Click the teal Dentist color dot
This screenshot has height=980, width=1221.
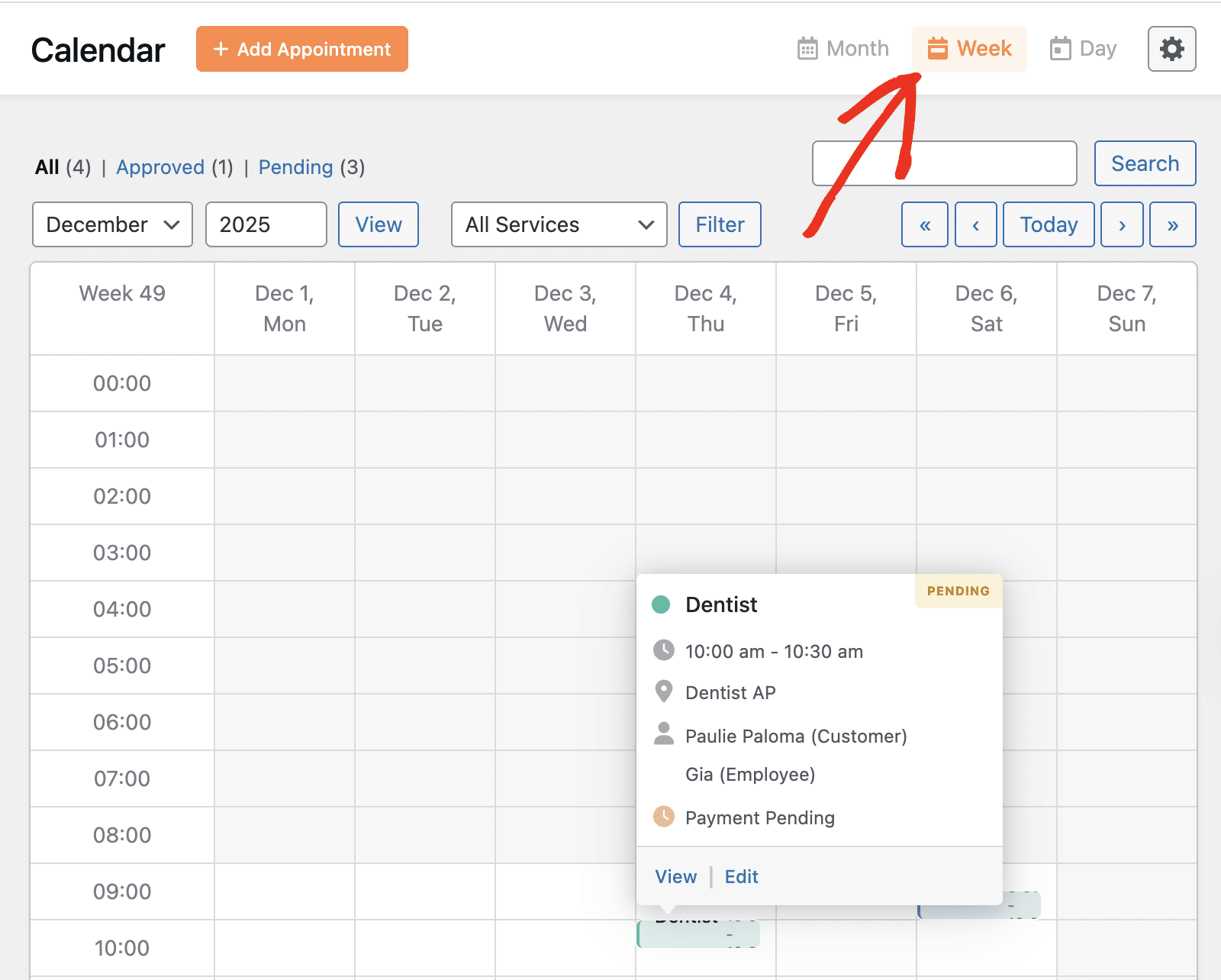(661, 604)
